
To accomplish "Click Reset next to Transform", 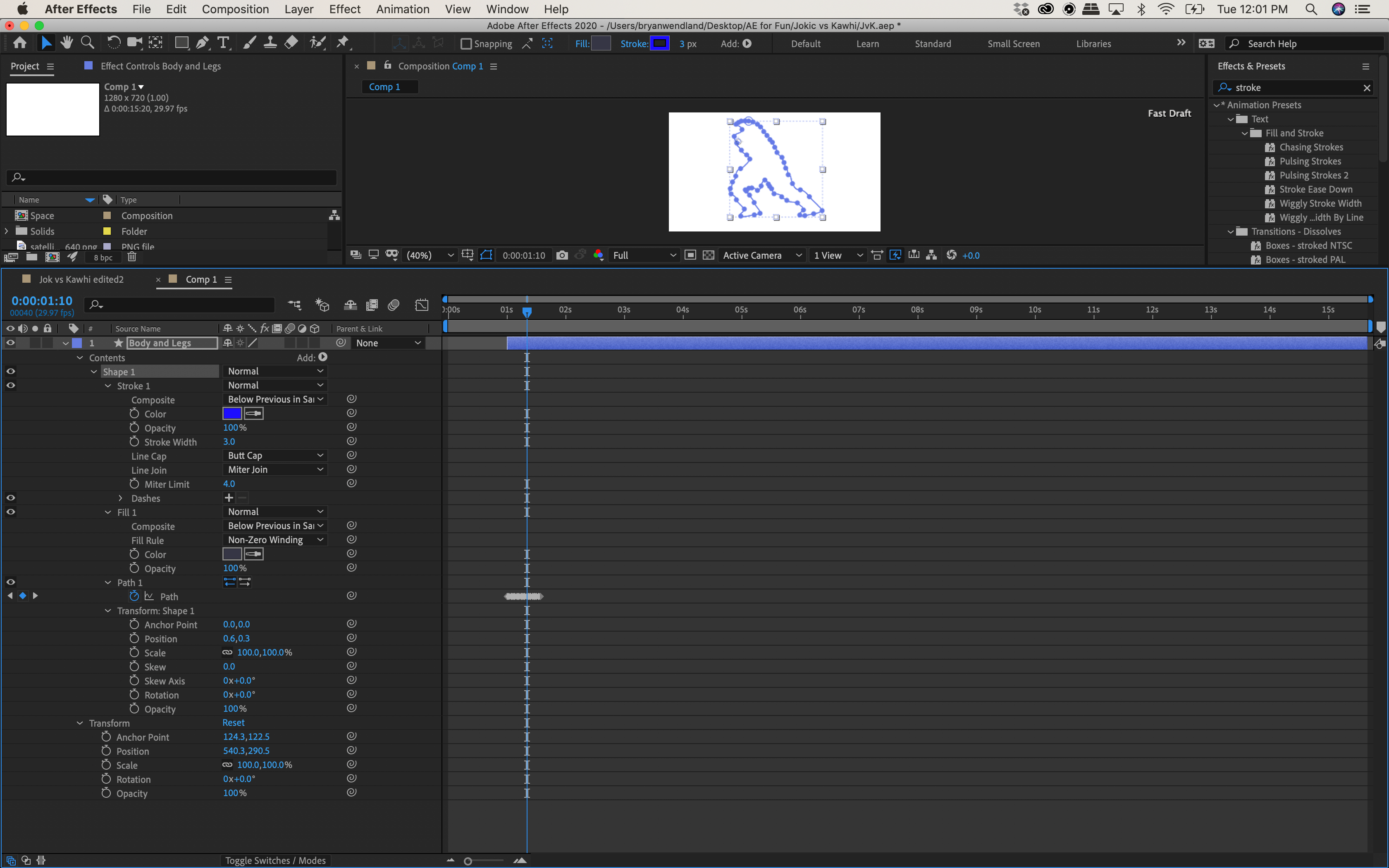I will point(233,722).
